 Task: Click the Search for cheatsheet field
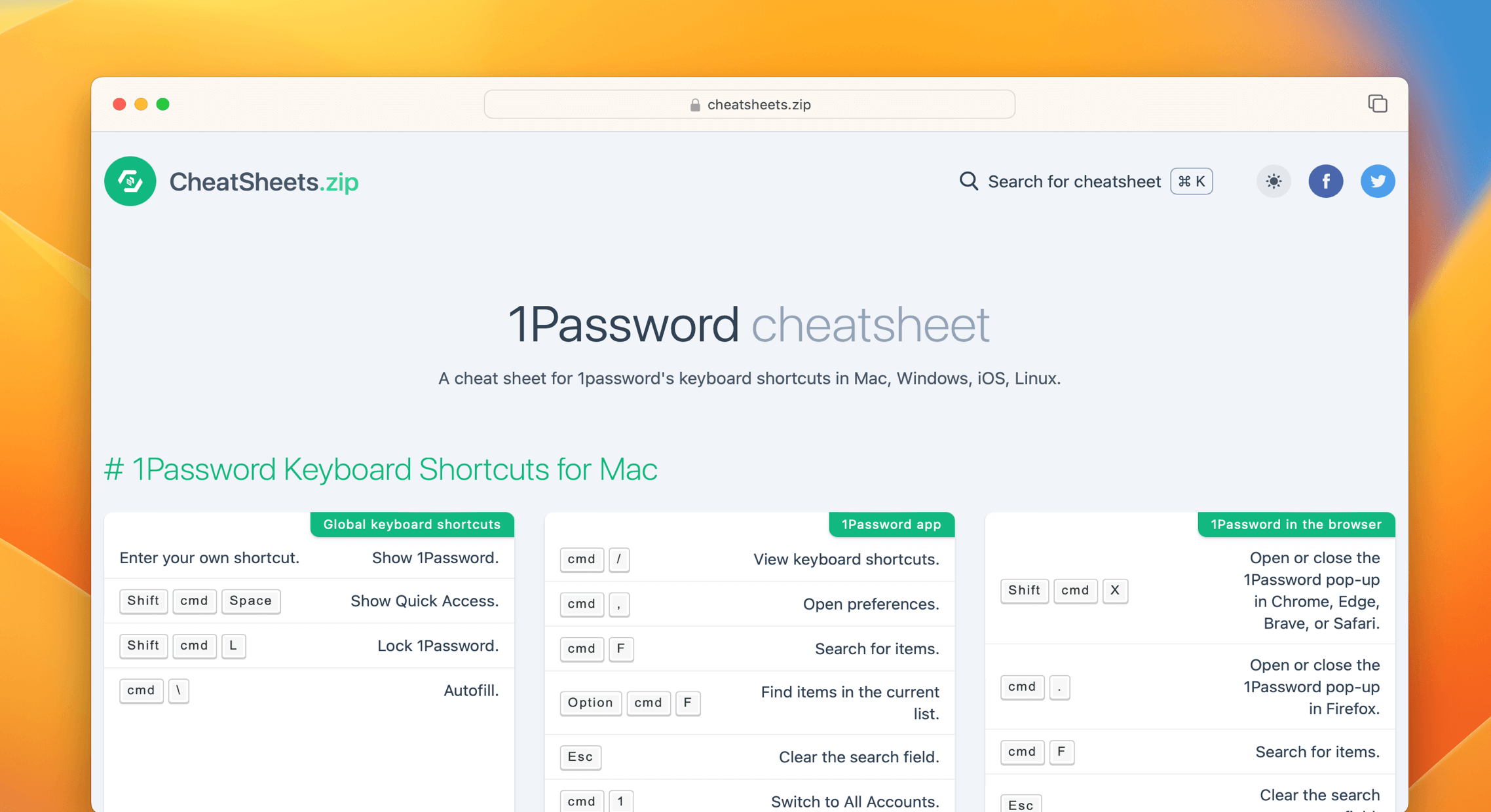(1074, 181)
